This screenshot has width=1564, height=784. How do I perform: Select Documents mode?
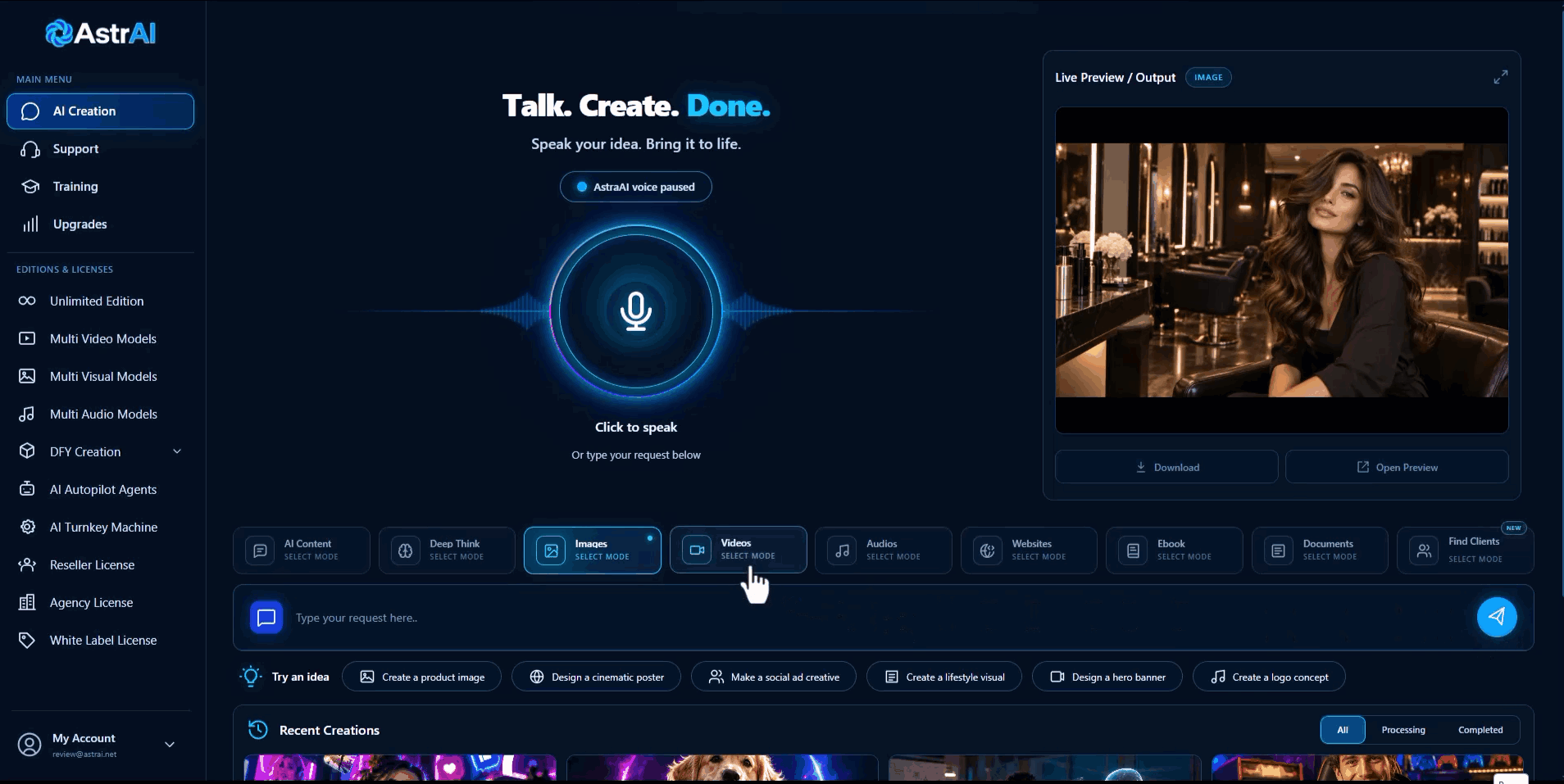[1320, 551]
